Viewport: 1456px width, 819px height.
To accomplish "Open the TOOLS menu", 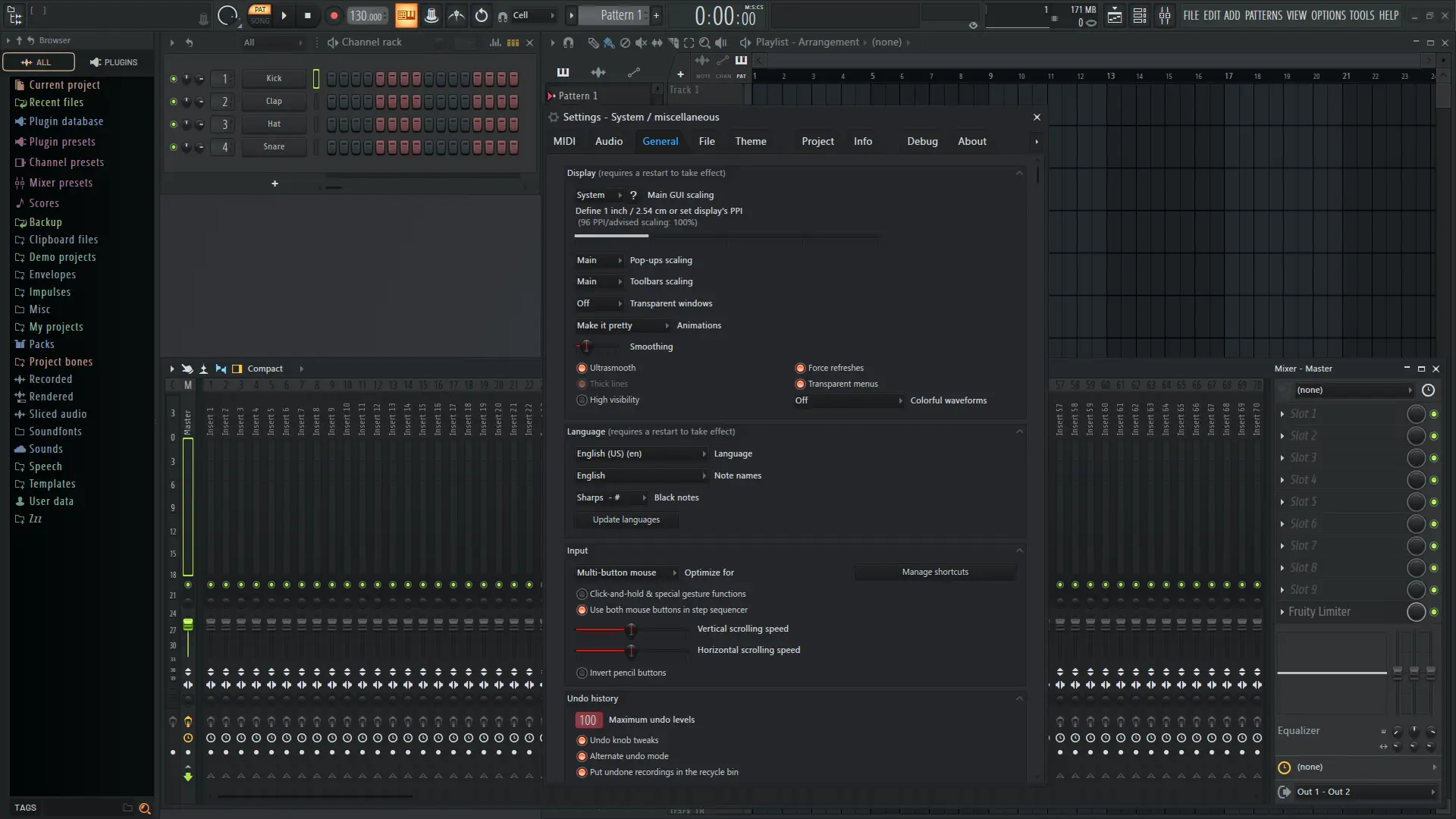I will coord(1361,15).
